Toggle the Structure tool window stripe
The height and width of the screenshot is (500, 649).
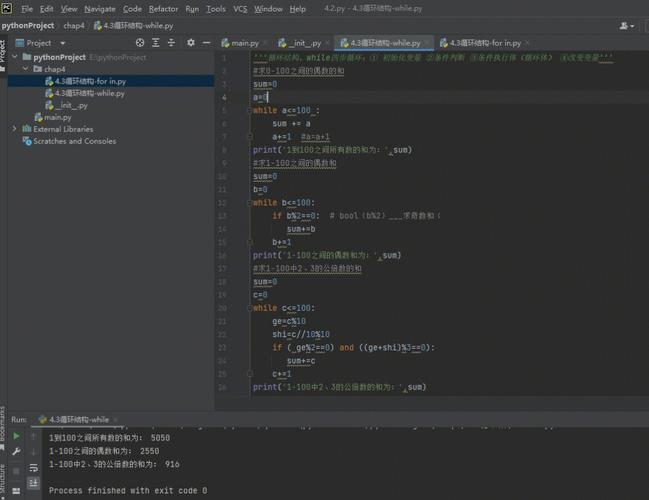pos(3,478)
